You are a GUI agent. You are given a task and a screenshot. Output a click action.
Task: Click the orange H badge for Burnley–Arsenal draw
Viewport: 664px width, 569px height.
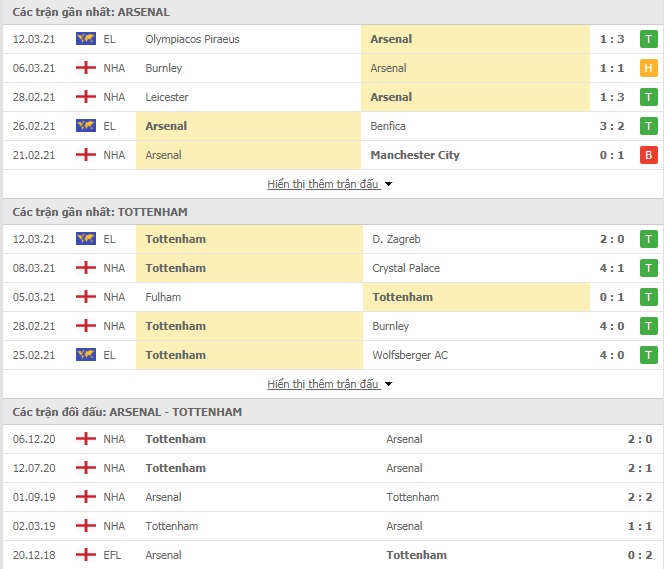coord(648,68)
